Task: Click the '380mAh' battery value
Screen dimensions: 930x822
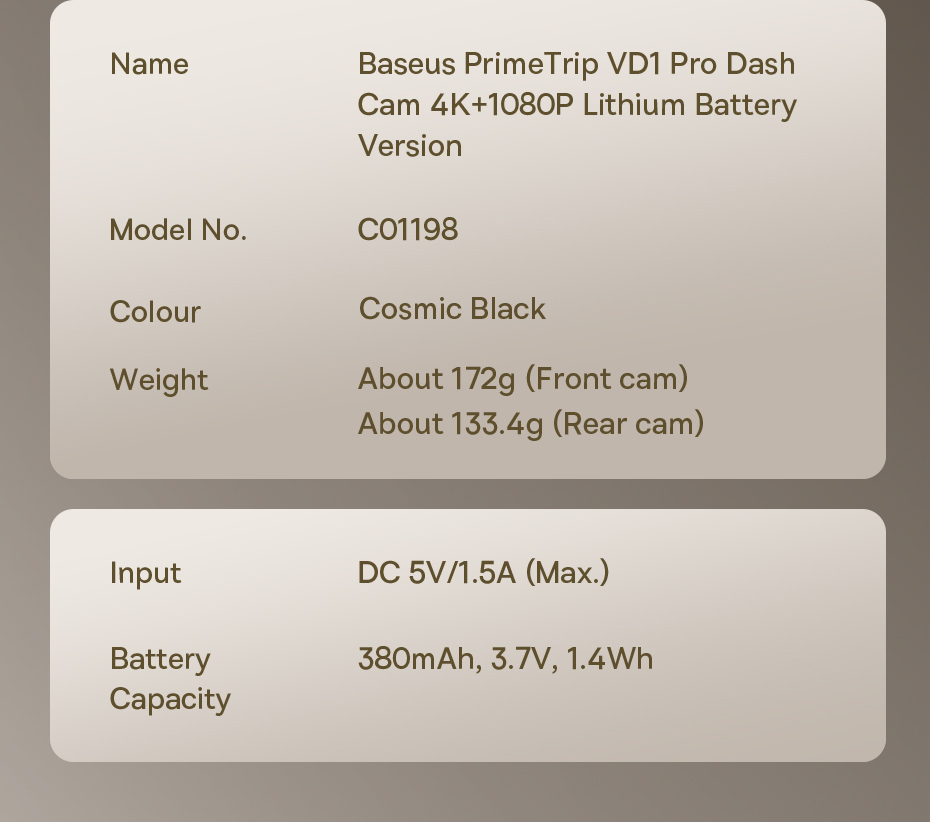Action: click(417, 659)
